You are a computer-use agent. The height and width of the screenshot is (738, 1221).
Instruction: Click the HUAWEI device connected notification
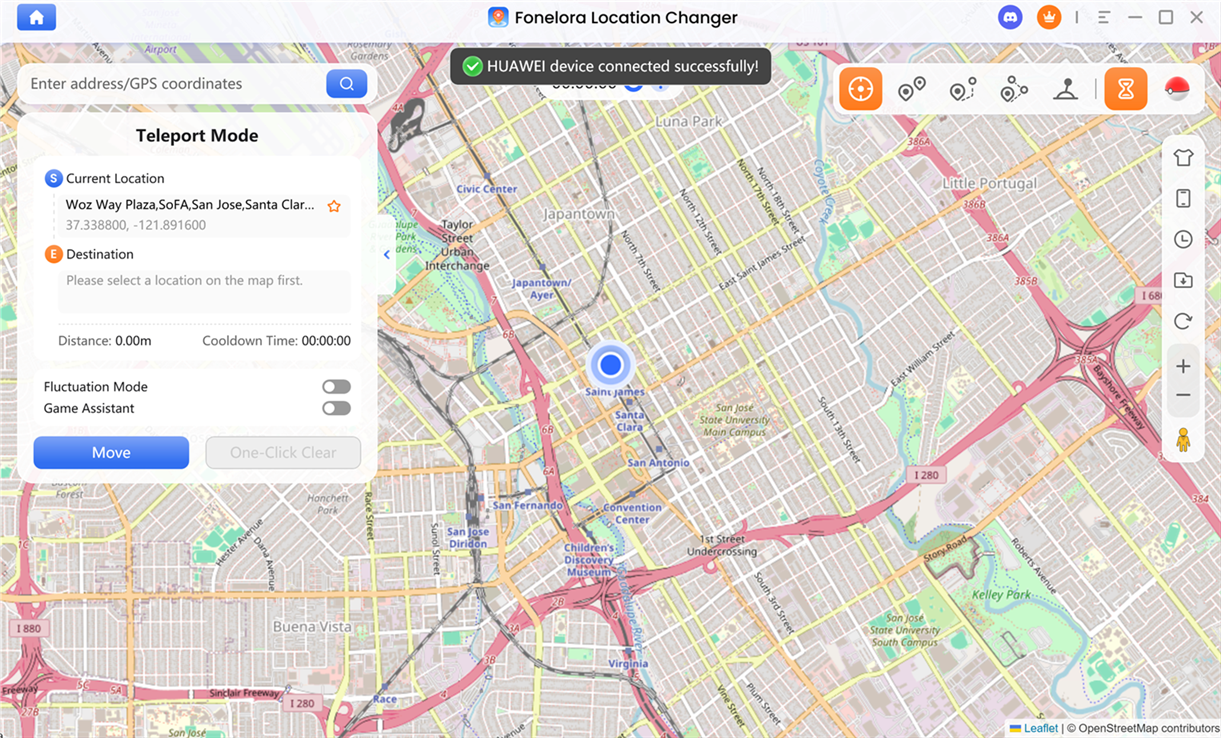(x=610, y=66)
